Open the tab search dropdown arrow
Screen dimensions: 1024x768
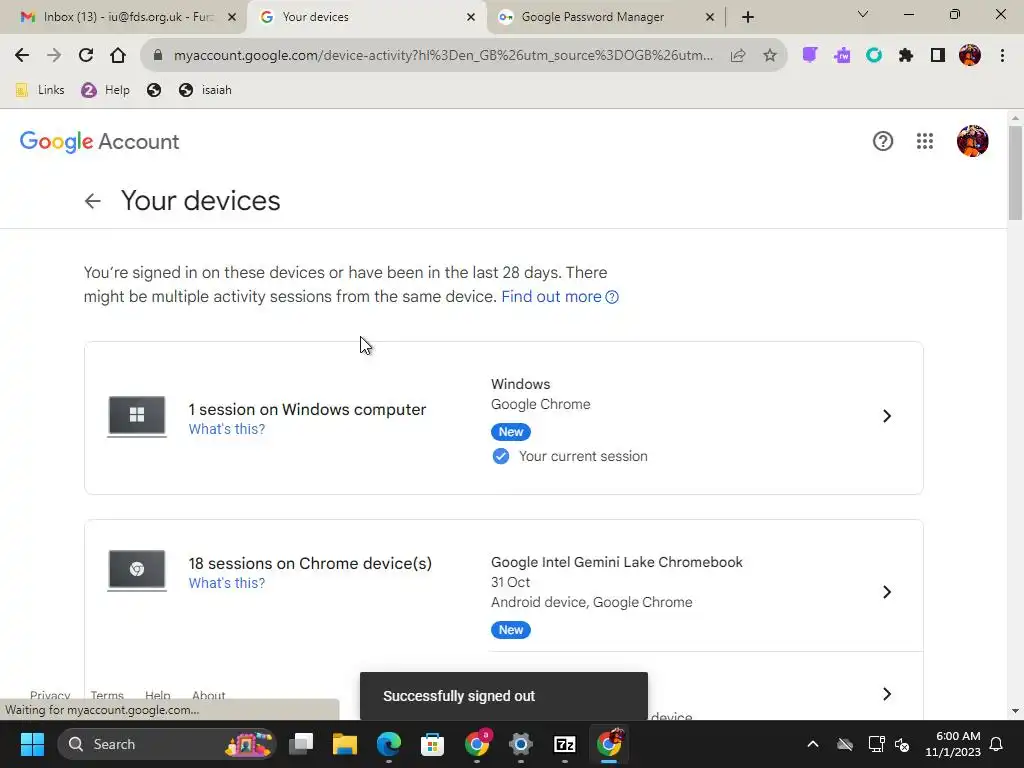click(x=863, y=14)
